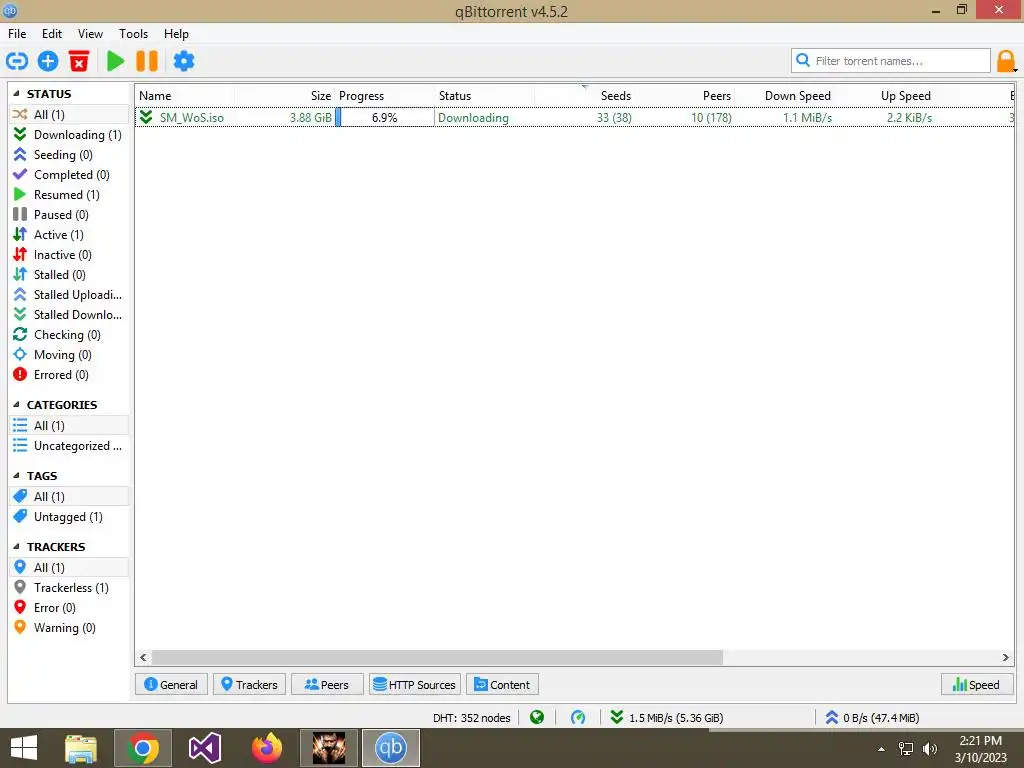Select Error (0) tracker filter
Screen dimensions: 1024x768
pyautogui.click(x=70, y=608)
